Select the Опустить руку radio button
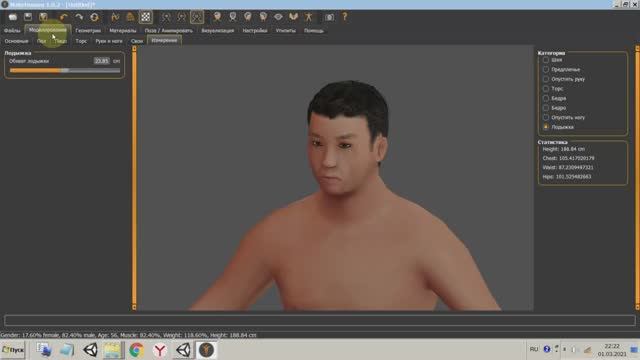Screen dimensions: 640x360 point(546,79)
